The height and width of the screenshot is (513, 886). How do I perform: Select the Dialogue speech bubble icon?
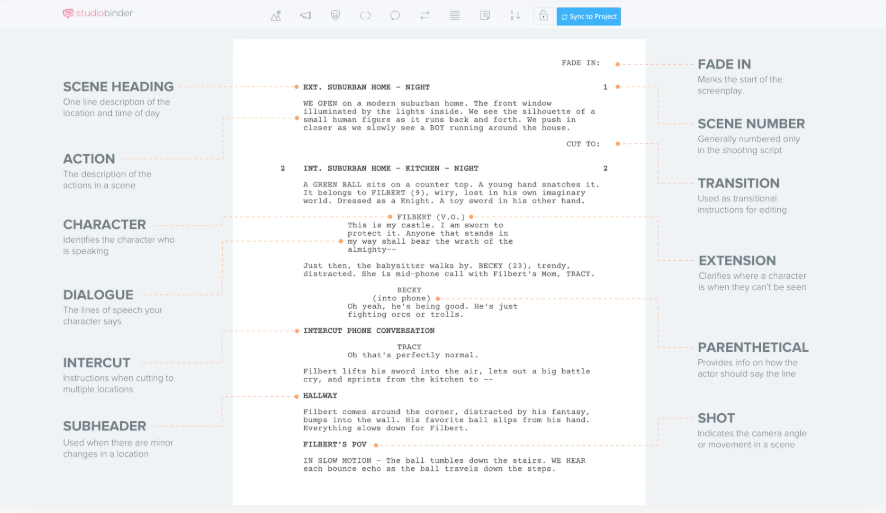click(x=395, y=16)
